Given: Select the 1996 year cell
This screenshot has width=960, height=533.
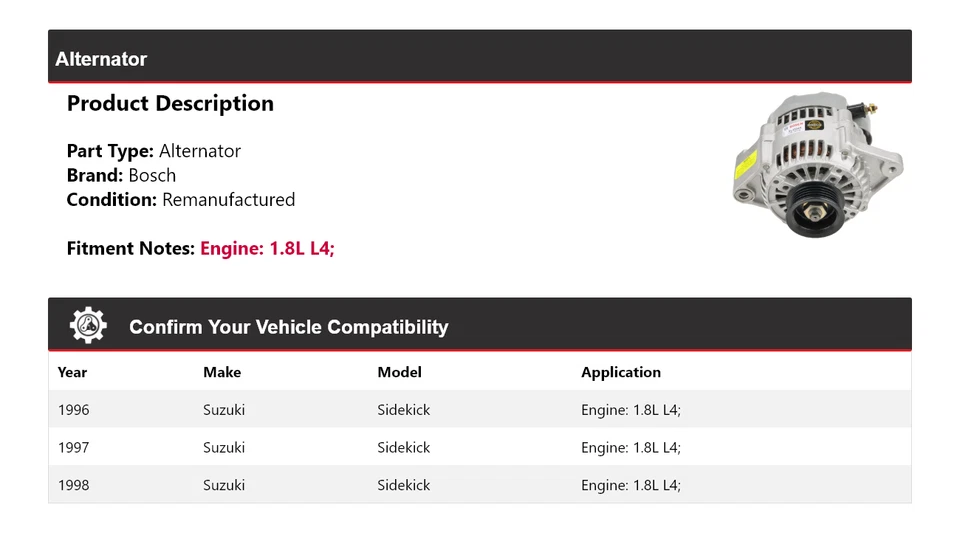Looking at the screenshot, I should (73, 410).
